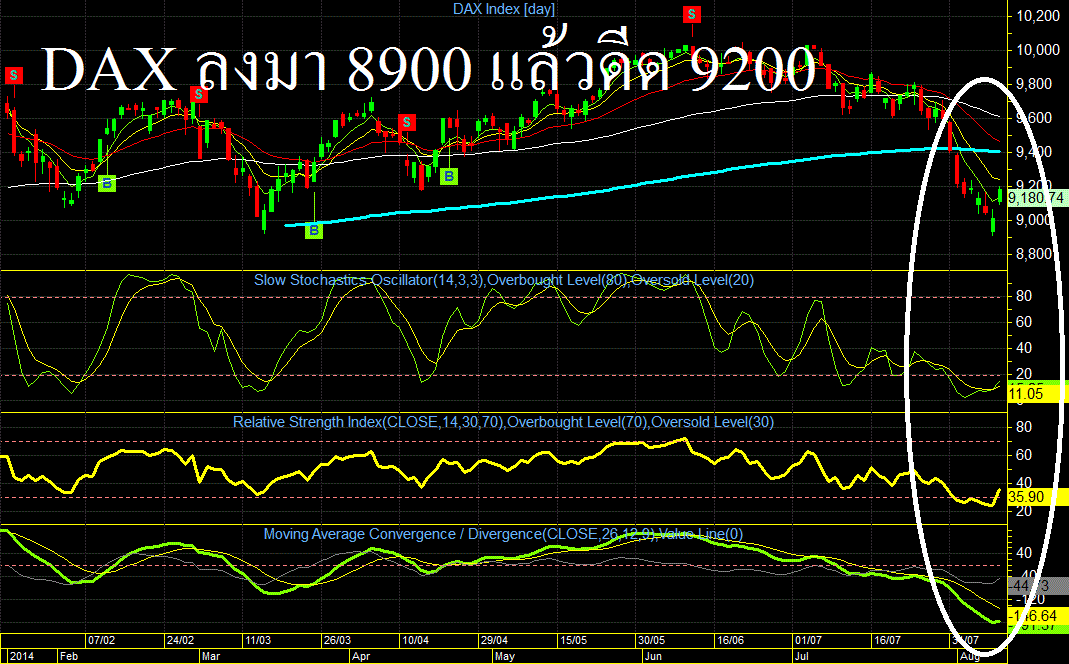Viewport: 1069px width, 664px height.
Task: Select the 01/07 date label
Action: [x=809, y=640]
